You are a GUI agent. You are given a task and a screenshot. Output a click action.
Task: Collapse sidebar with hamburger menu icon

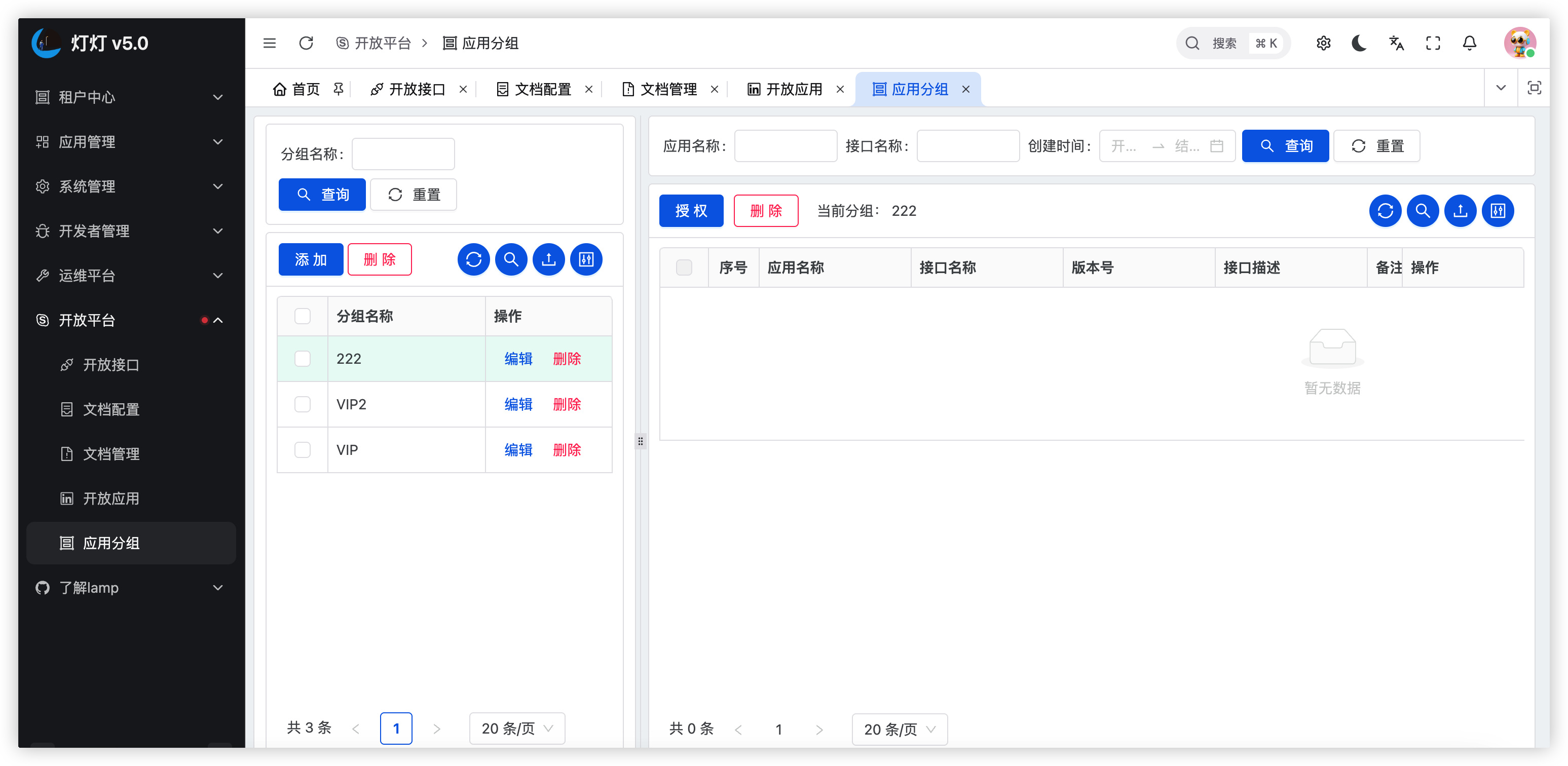[270, 43]
